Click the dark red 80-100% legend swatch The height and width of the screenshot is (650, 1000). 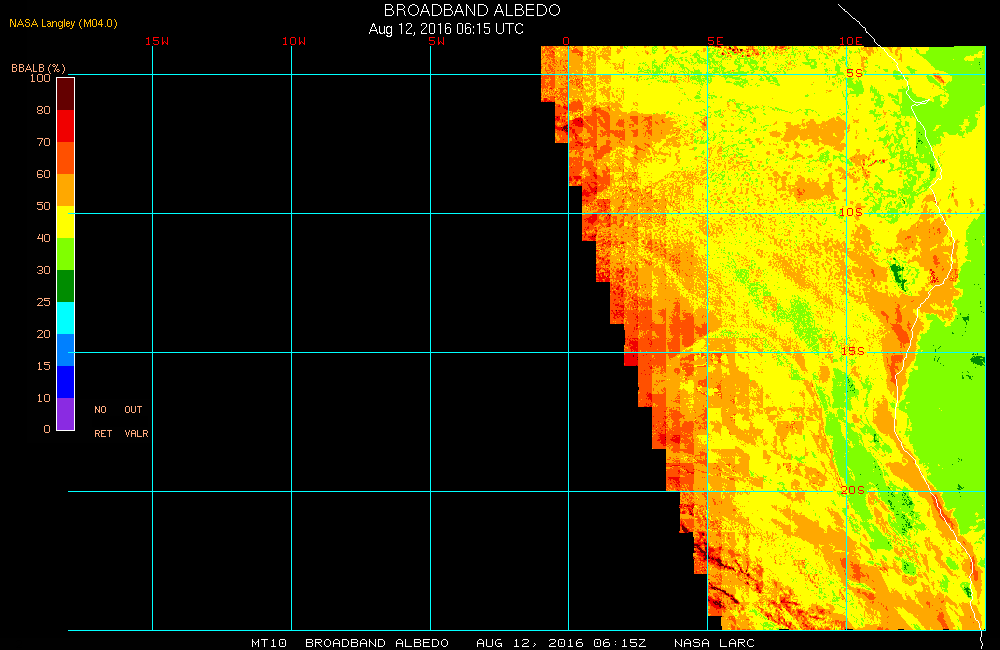[65, 93]
